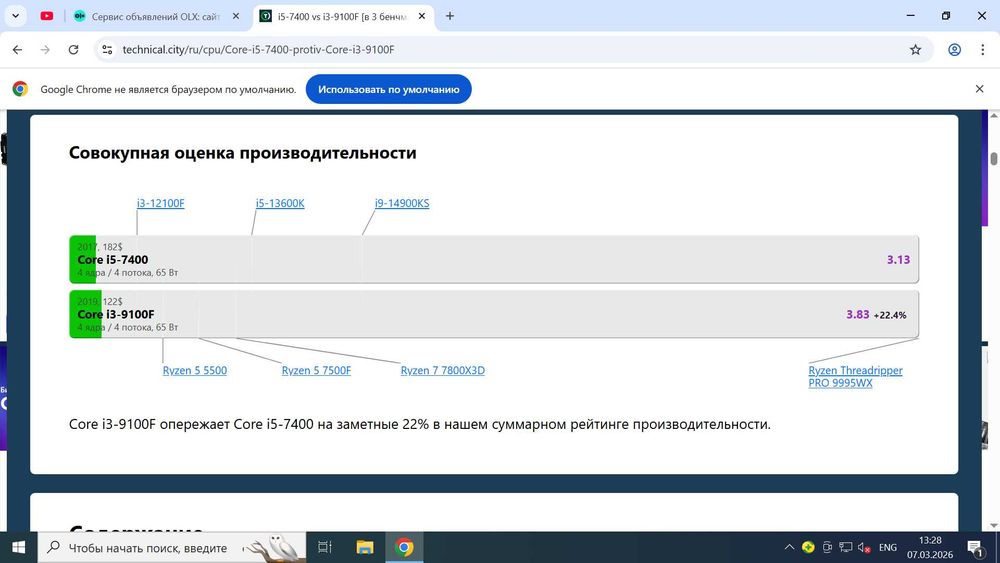Viewport: 1000px width, 563px height.
Task: Open the Chrome three-dot menu
Action: [x=982, y=50]
